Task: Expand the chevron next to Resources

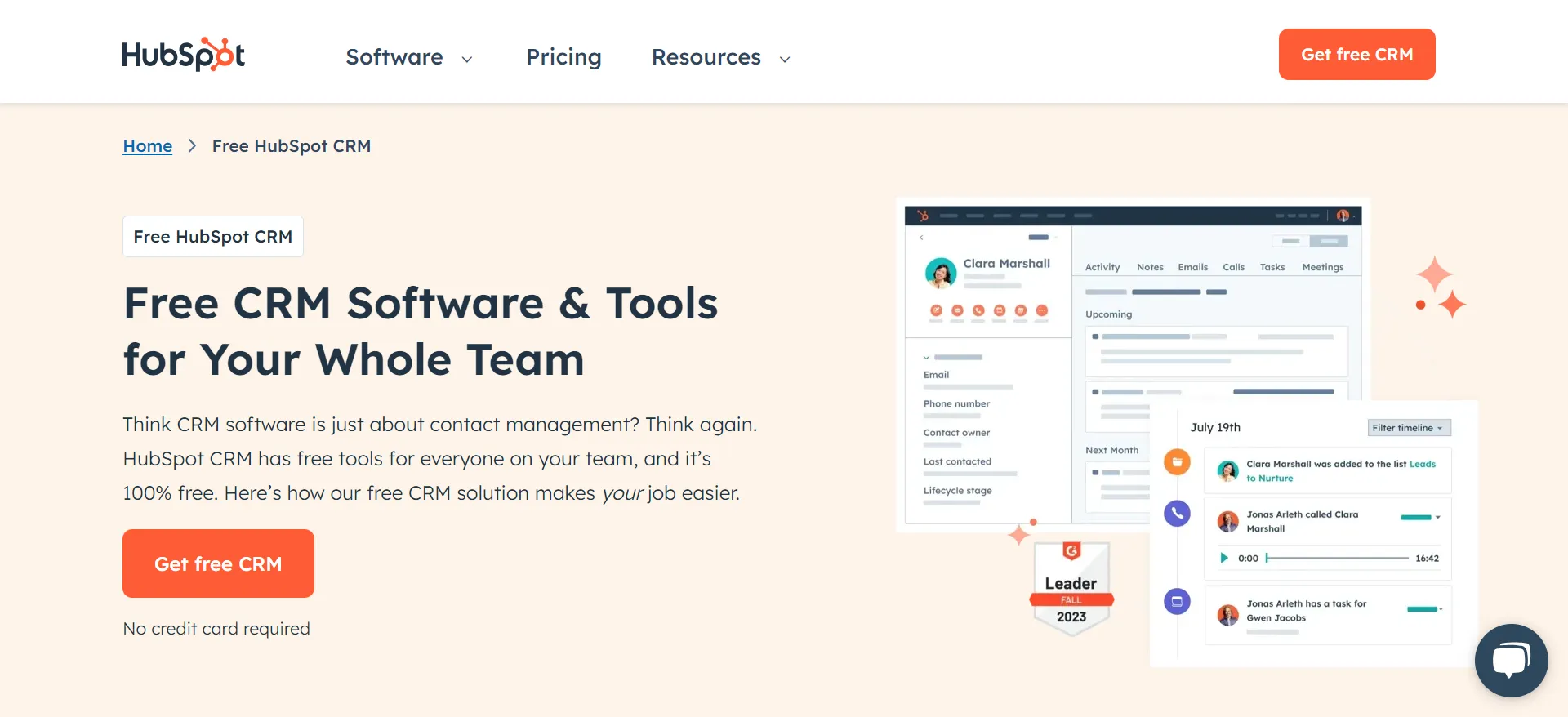Action: click(785, 59)
